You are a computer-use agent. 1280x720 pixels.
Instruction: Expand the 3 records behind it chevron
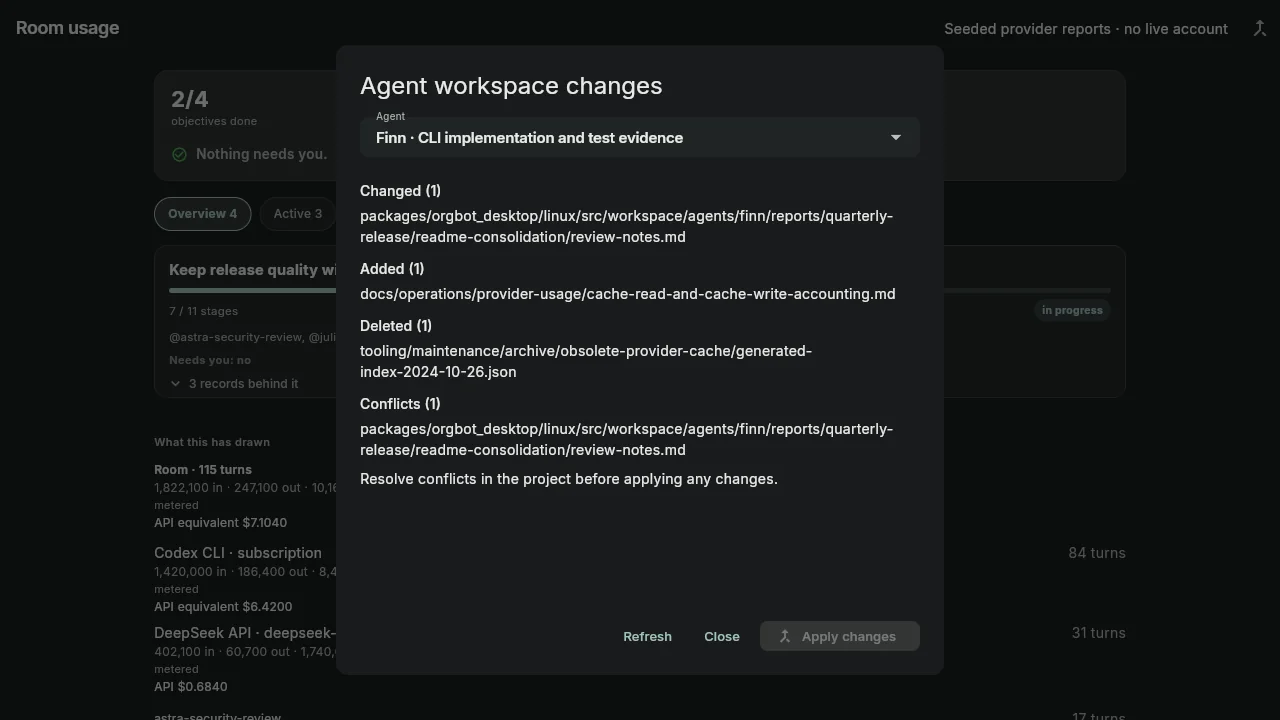pyautogui.click(x=176, y=384)
